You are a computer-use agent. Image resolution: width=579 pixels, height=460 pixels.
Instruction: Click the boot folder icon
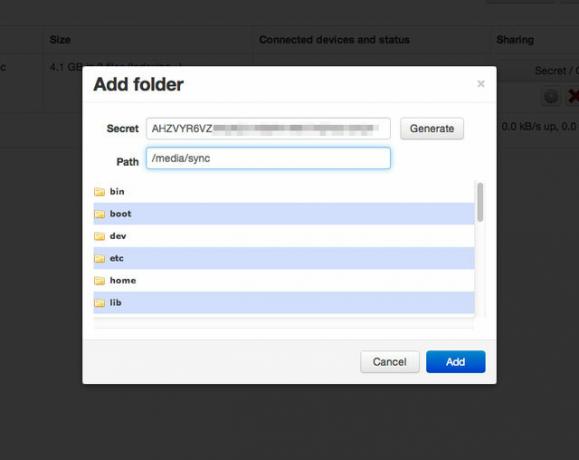pos(99,214)
